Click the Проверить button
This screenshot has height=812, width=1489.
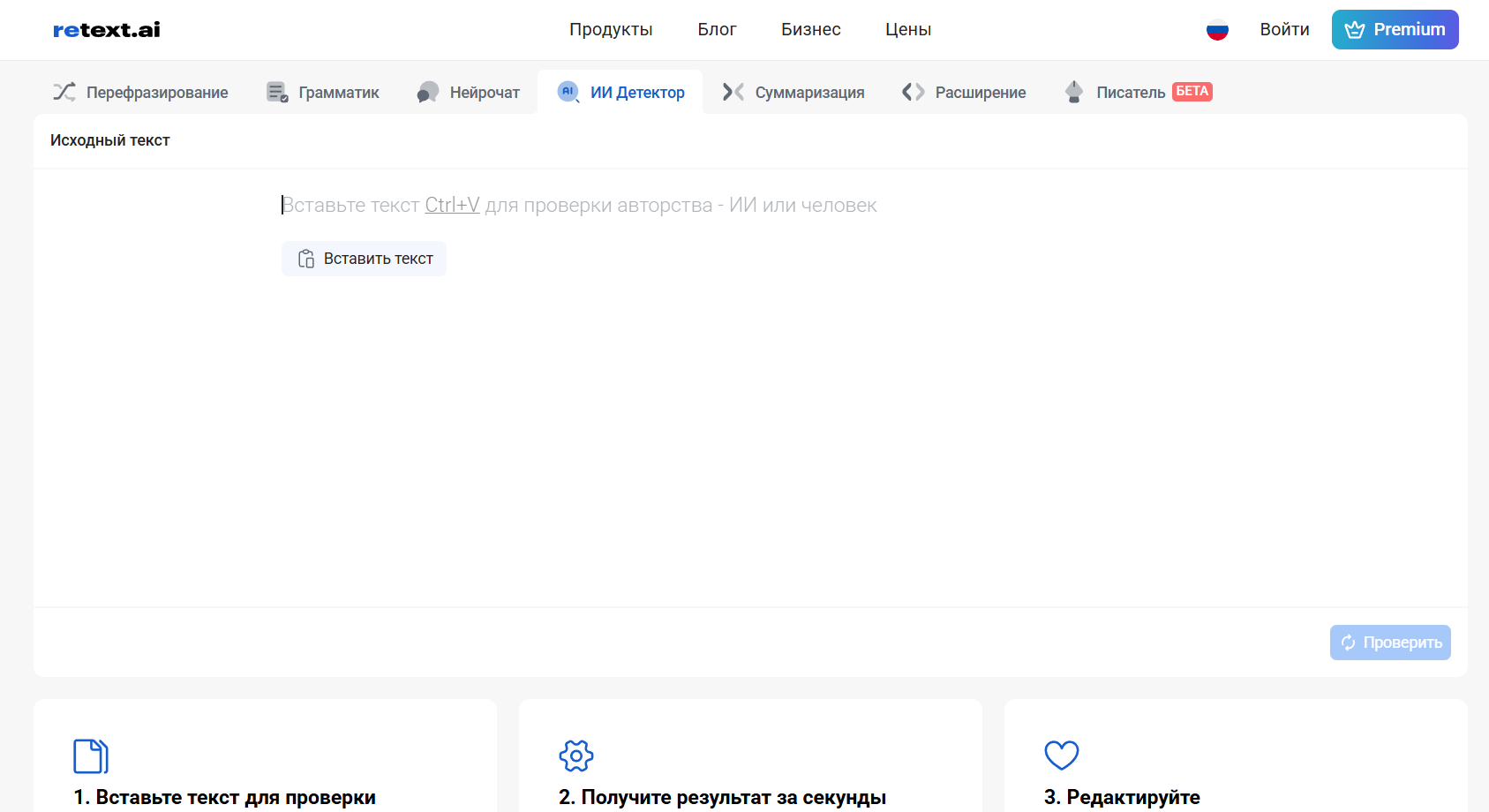1390,643
